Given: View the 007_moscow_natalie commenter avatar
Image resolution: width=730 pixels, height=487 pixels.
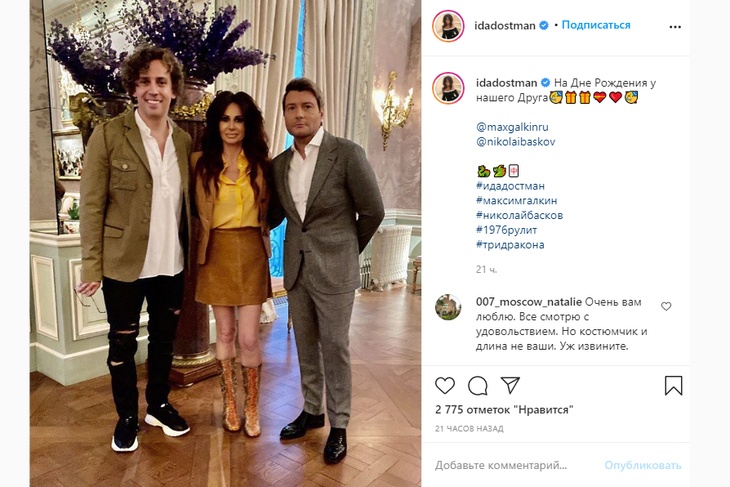Looking at the screenshot, I should [x=448, y=307].
